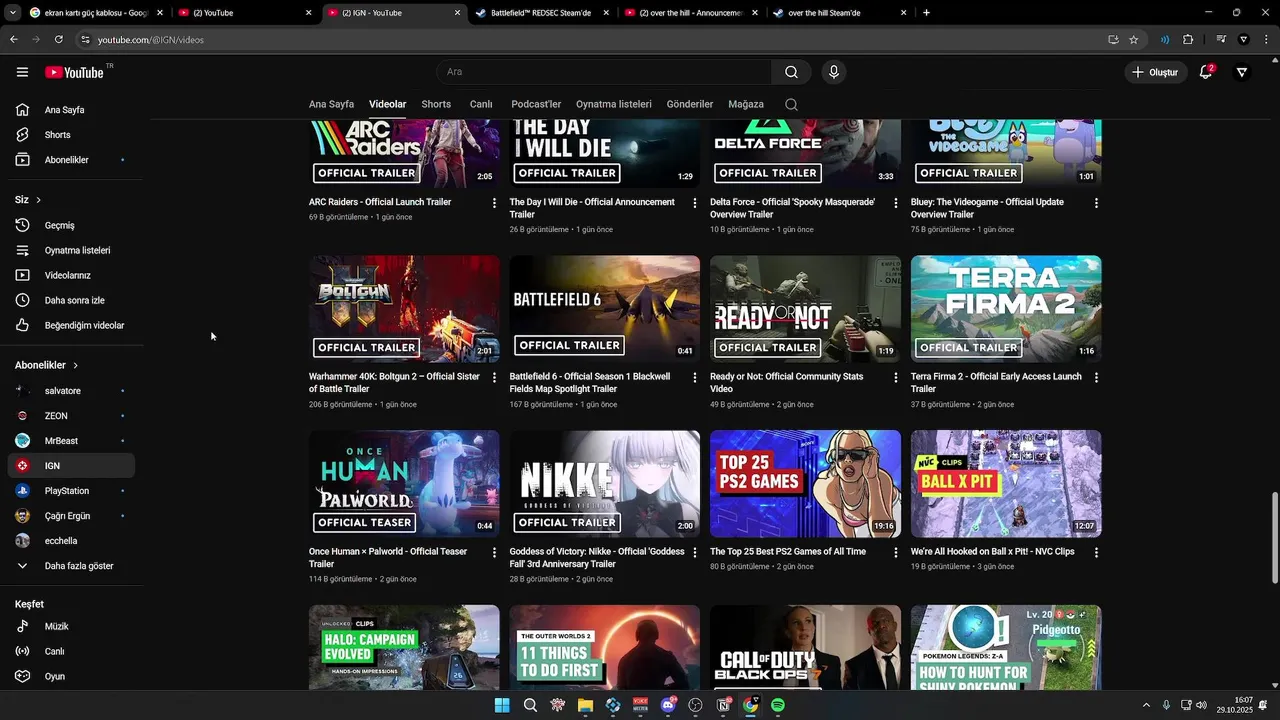Open Windows Start menu
1280x720 pixels.
point(502,705)
